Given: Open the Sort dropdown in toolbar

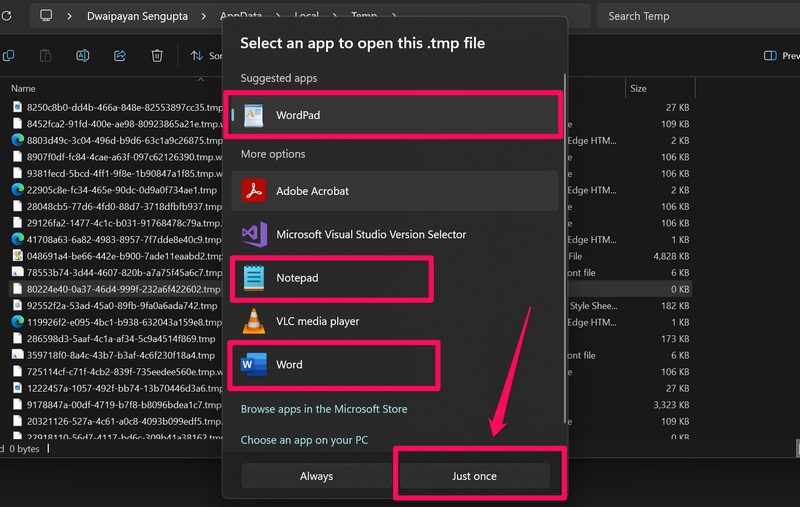Looking at the screenshot, I should click(x=205, y=56).
